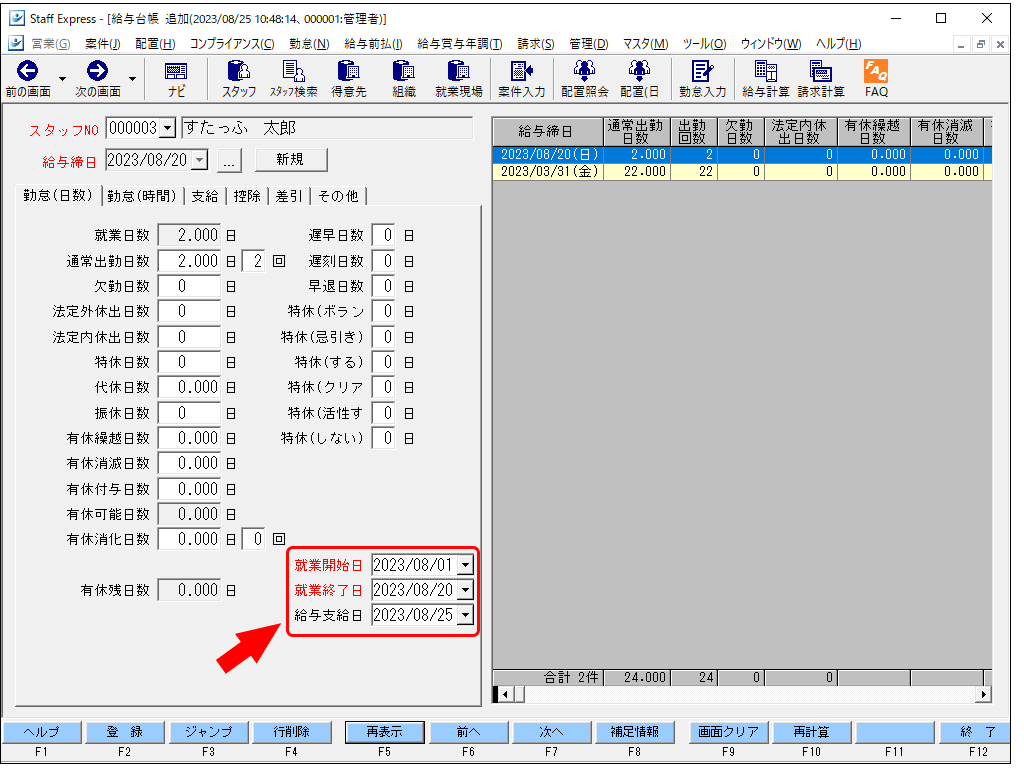Click the 再表示 F5 button
Image resolution: width=1024 pixels, height=768 pixels.
(385, 732)
